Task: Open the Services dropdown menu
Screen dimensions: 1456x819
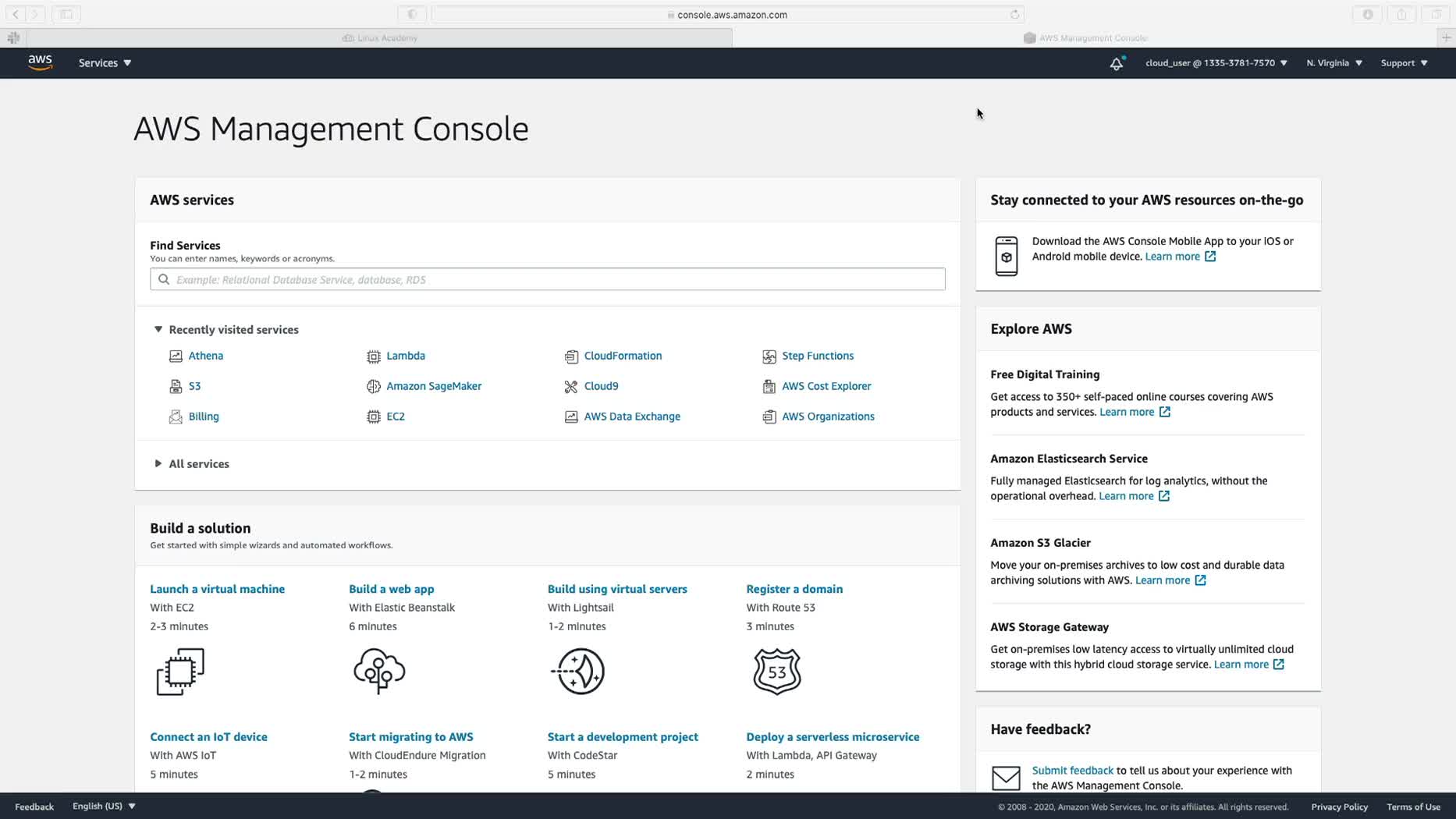Action: coord(105,63)
